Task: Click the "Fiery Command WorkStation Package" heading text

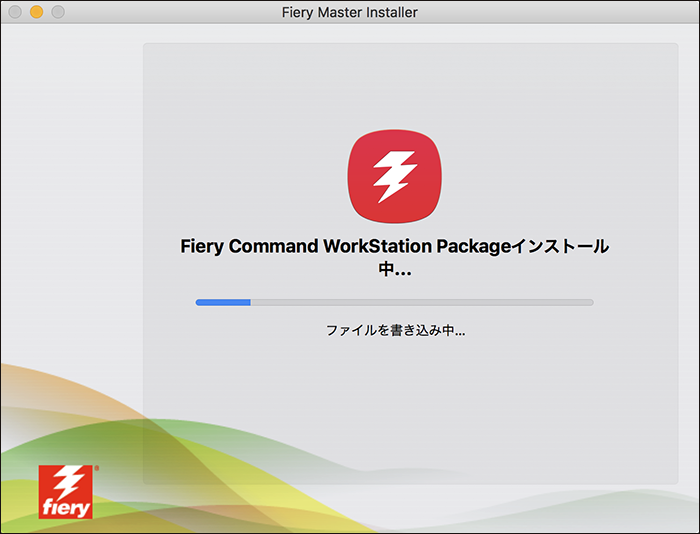Action: pyautogui.click(x=345, y=246)
